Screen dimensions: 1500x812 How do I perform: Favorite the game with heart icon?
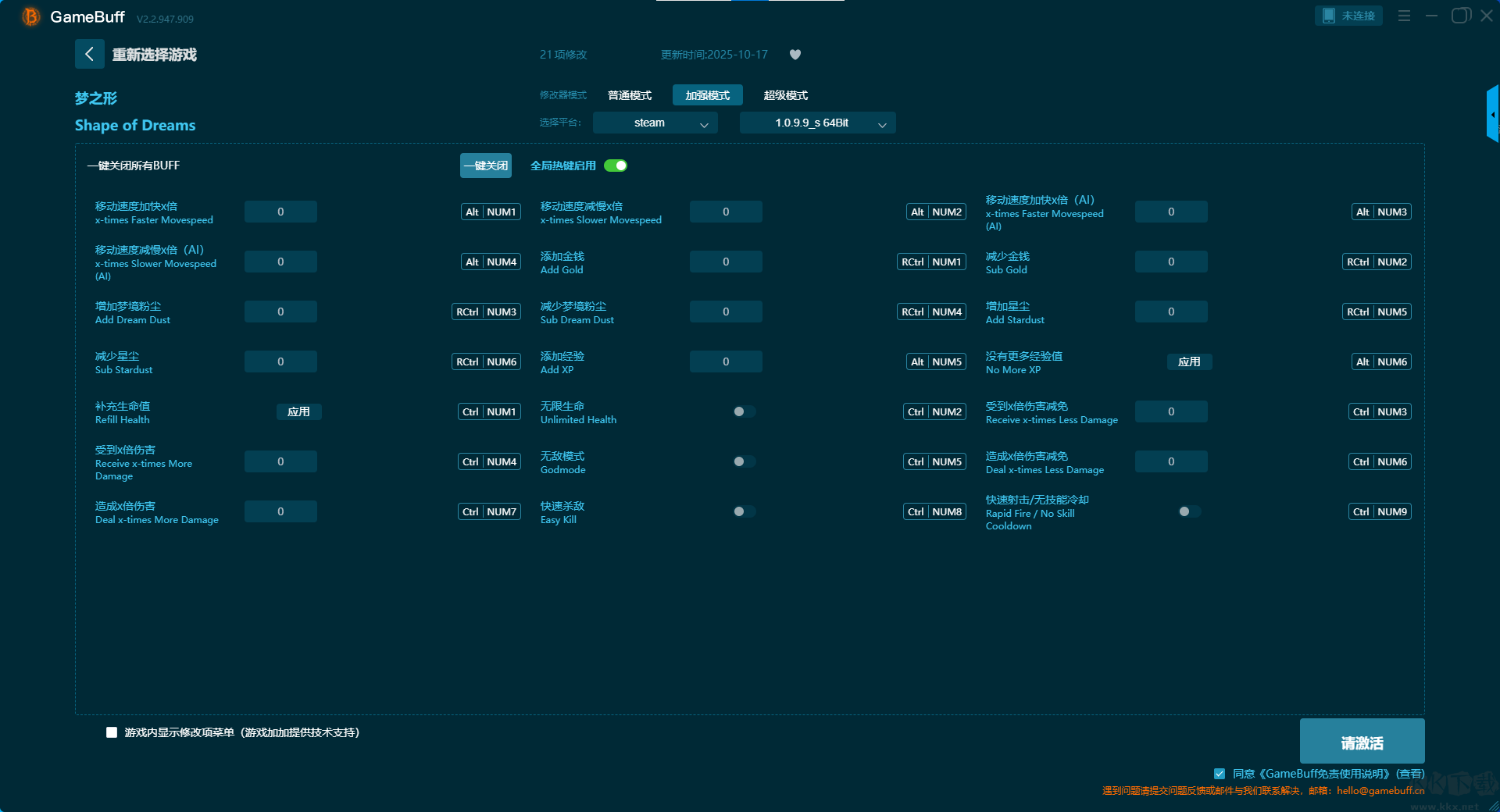[795, 55]
